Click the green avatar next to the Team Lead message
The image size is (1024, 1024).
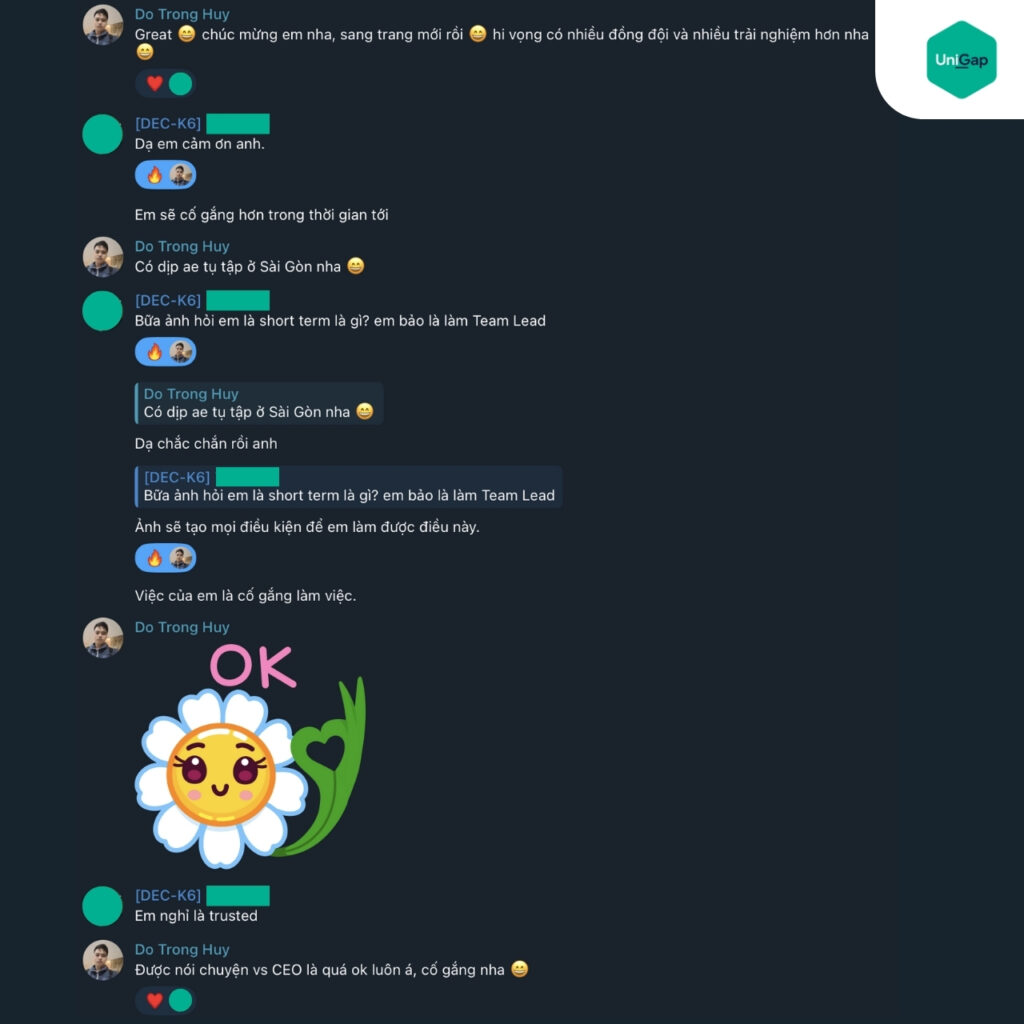[x=103, y=311]
